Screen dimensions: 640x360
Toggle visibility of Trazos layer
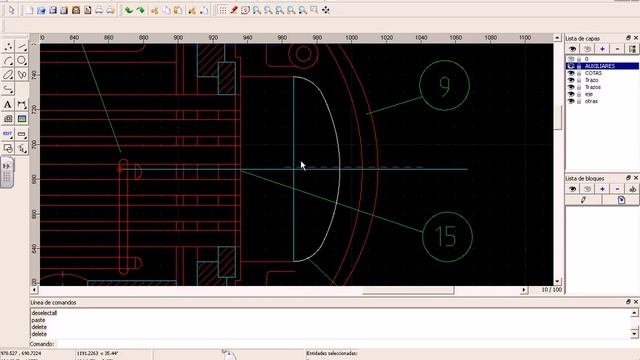click(x=571, y=87)
